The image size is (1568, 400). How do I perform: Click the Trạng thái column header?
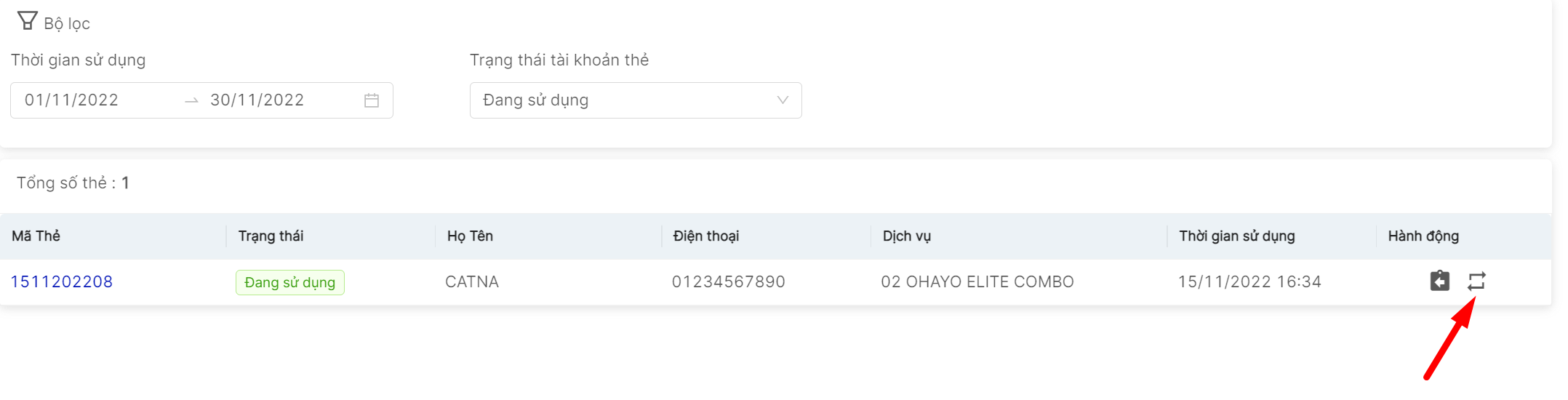tap(271, 236)
